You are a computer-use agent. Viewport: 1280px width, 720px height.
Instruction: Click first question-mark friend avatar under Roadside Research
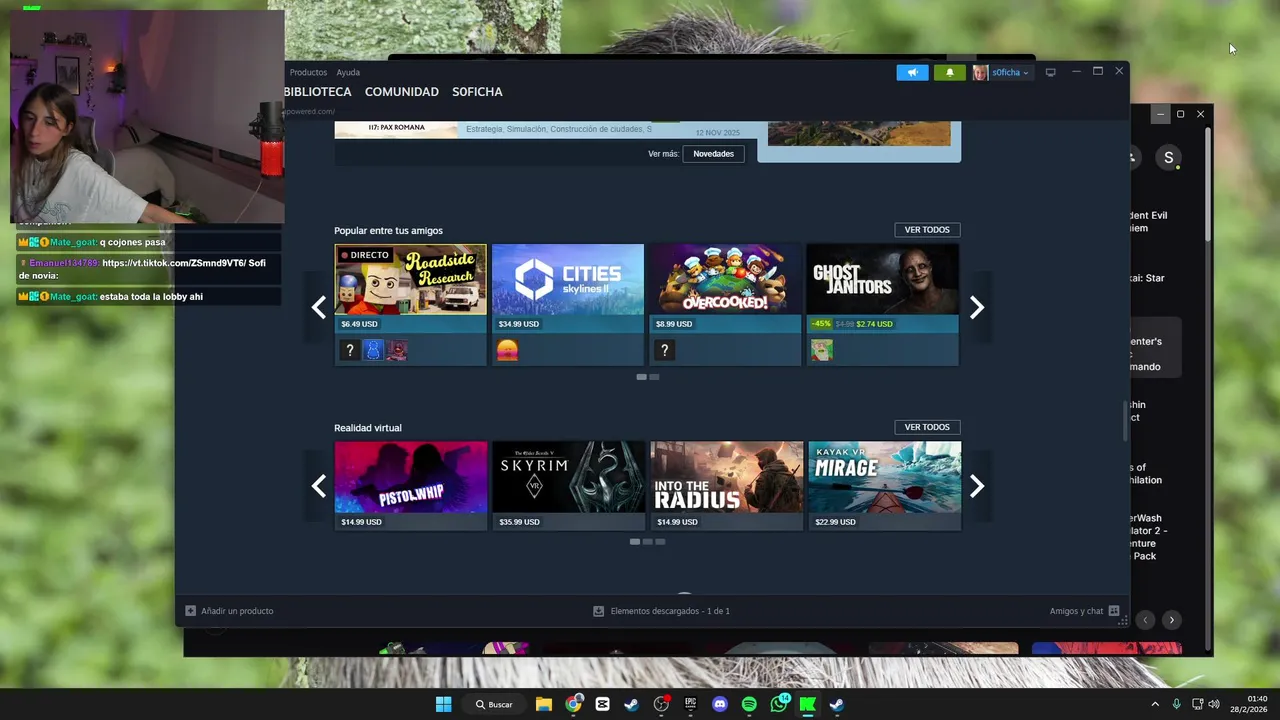click(x=349, y=350)
